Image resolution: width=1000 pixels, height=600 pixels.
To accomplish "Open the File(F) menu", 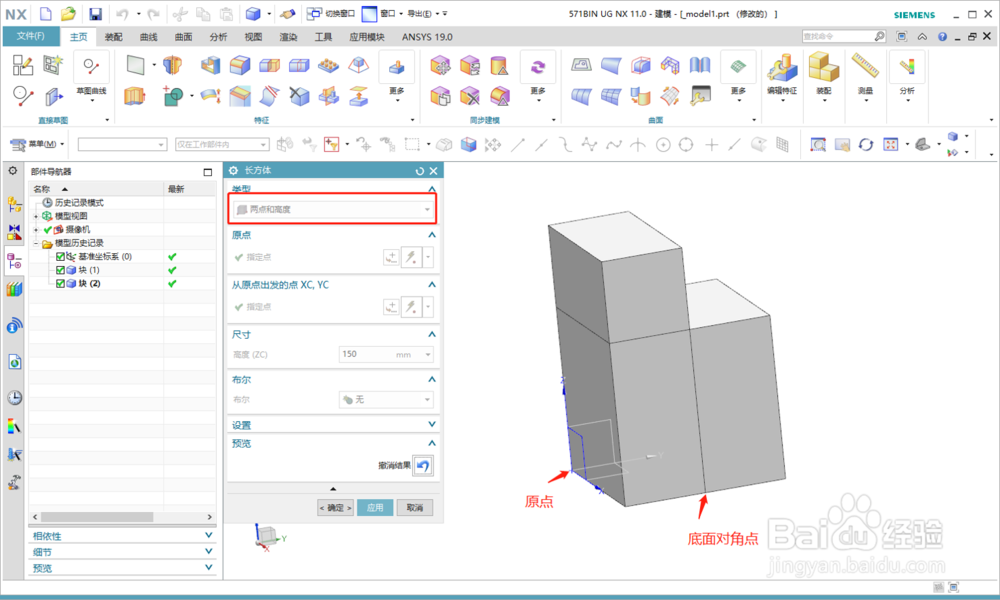I will pos(31,36).
